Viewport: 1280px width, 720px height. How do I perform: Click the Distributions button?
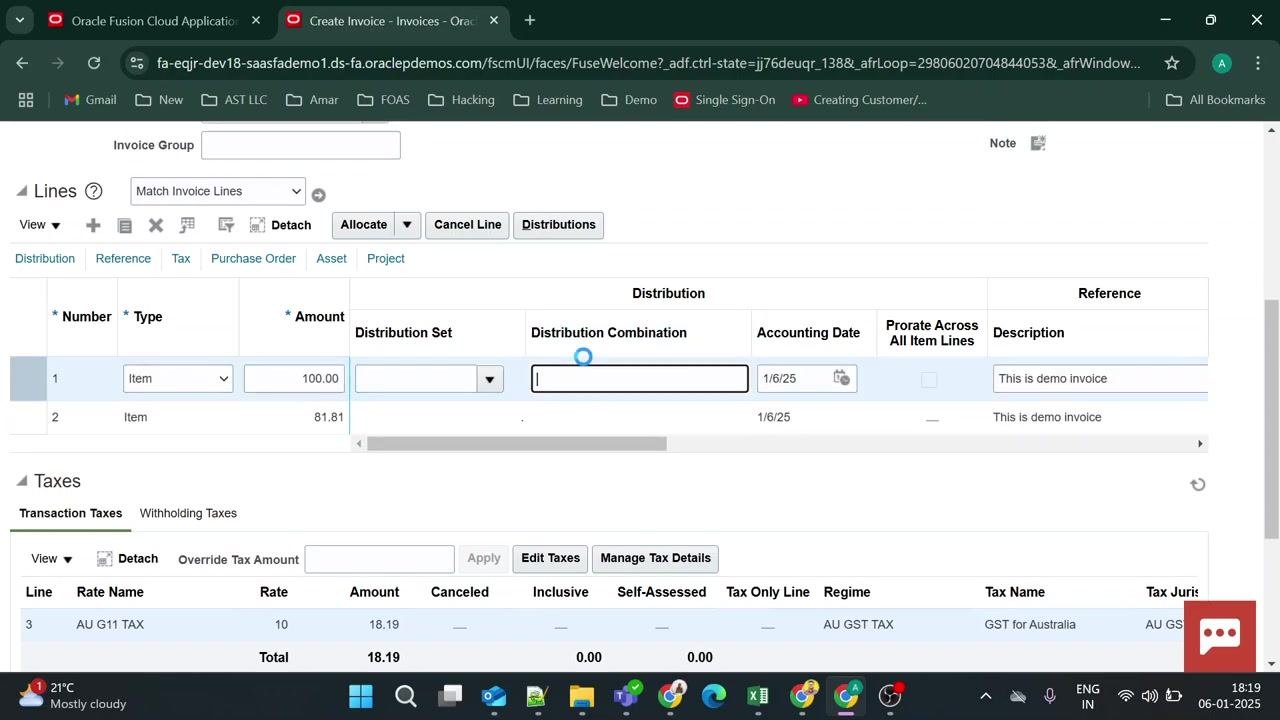tap(559, 225)
